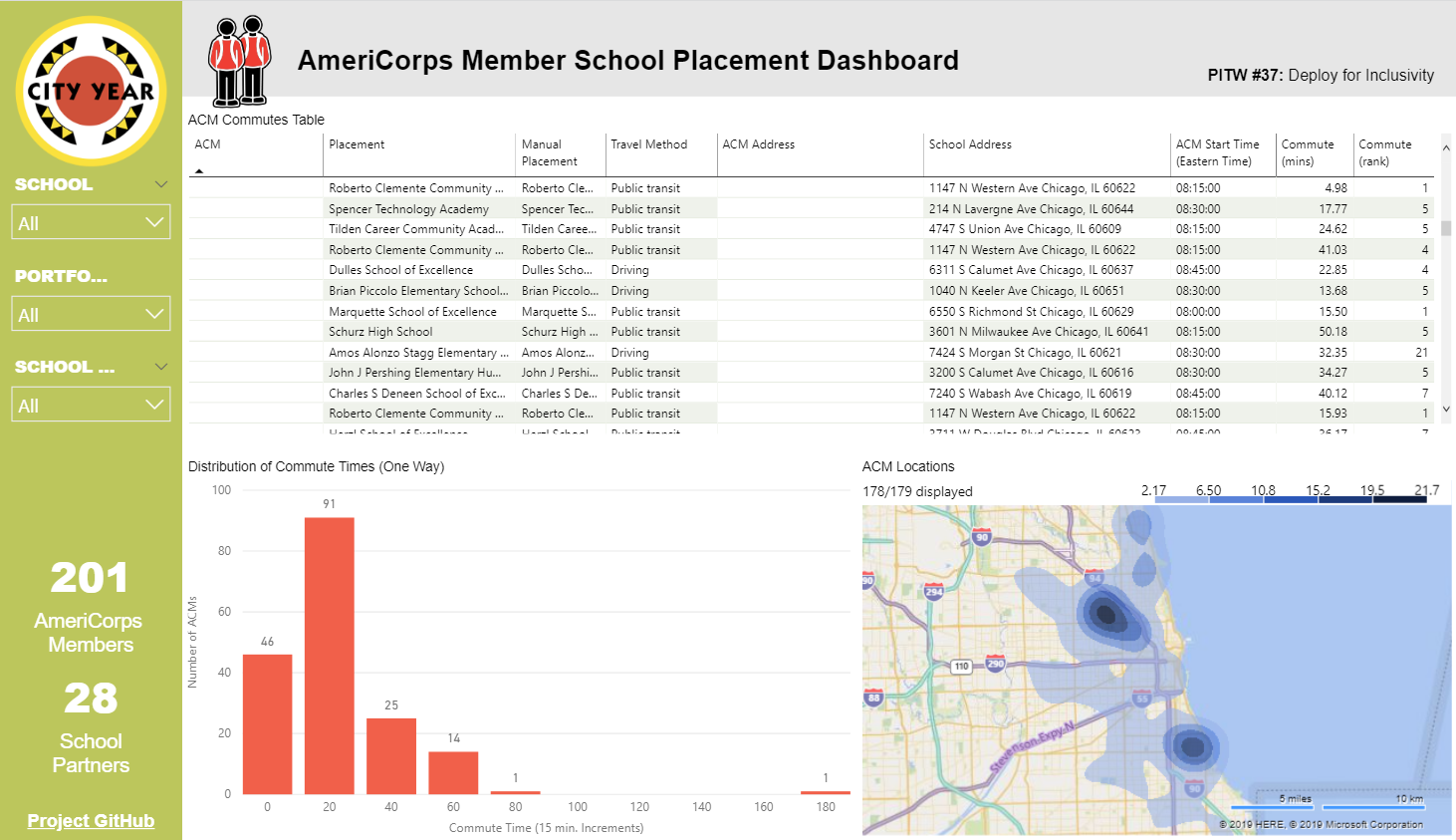Click the 88 interstate shield on map
The height and width of the screenshot is (840, 1456).
873,697
